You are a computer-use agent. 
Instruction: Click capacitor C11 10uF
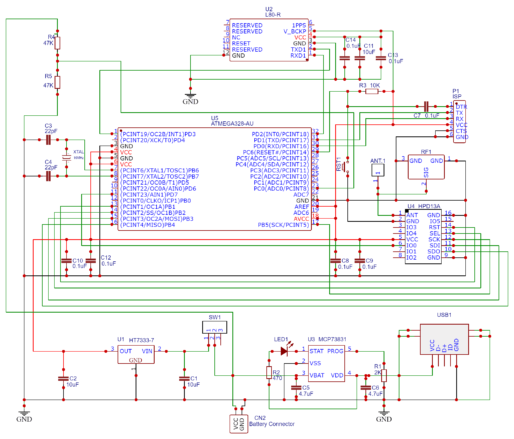360,58
